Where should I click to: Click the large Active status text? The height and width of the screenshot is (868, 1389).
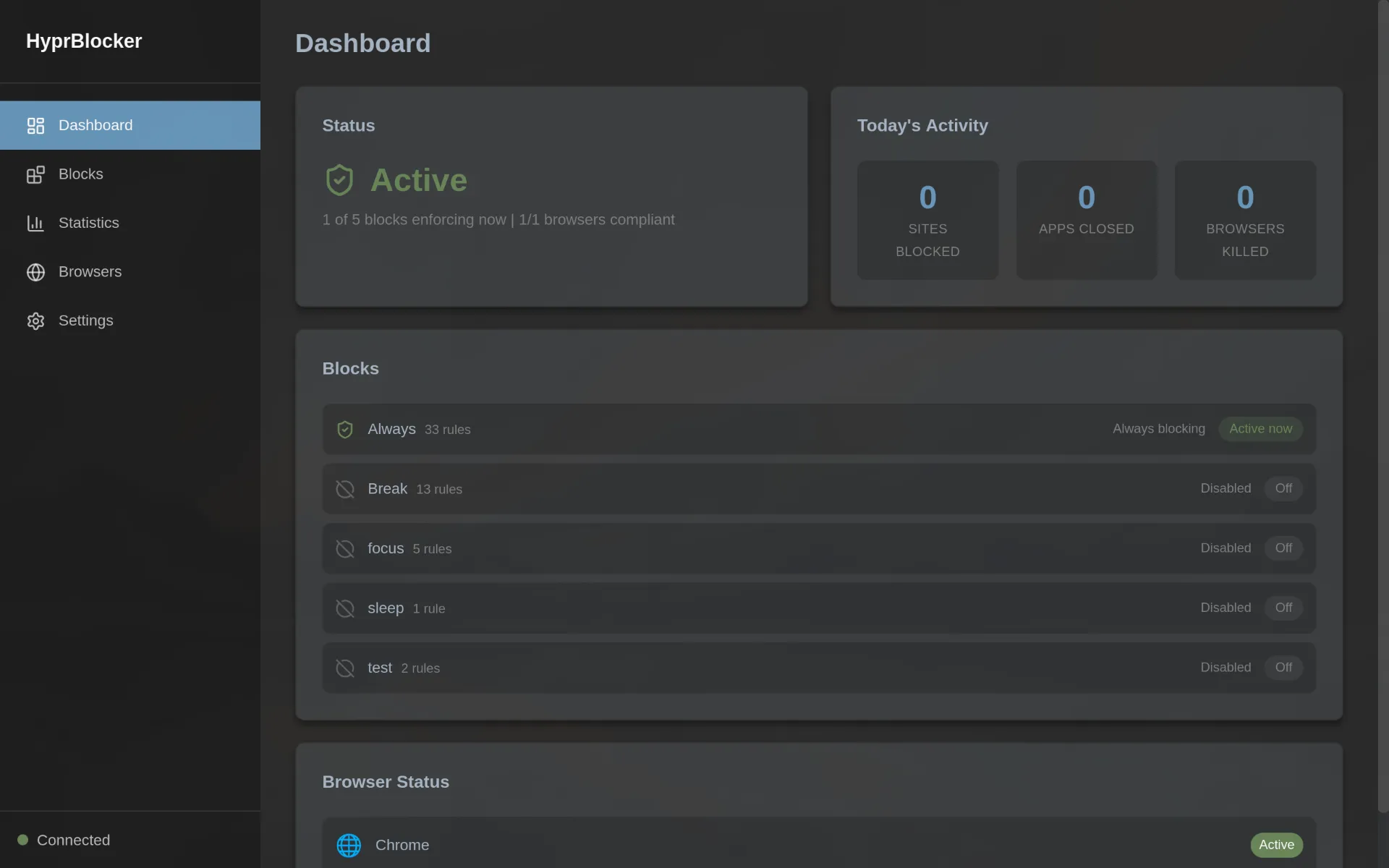click(x=419, y=180)
